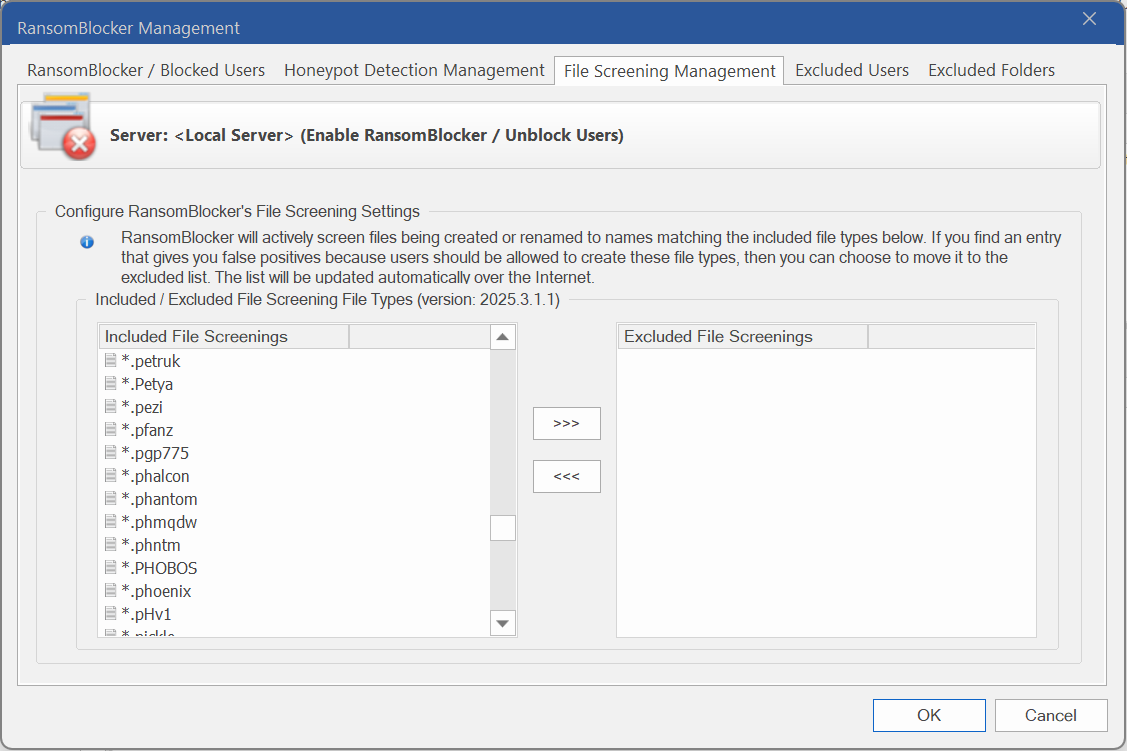Screen dimensions: 1127x751
Task: Click the file icon beside *.phmqdw
Action: (111, 521)
